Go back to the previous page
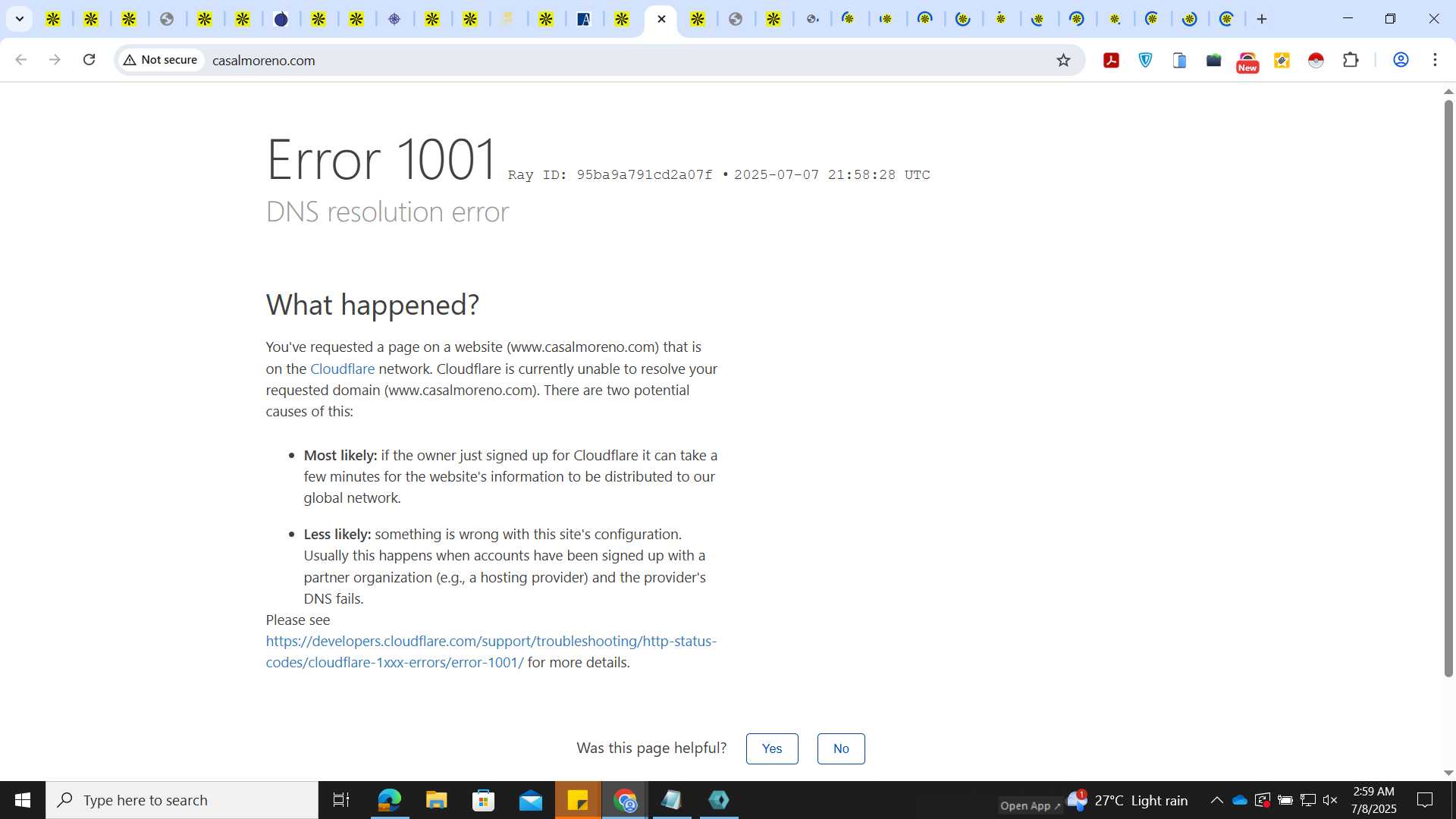The width and height of the screenshot is (1456, 819). (21, 60)
